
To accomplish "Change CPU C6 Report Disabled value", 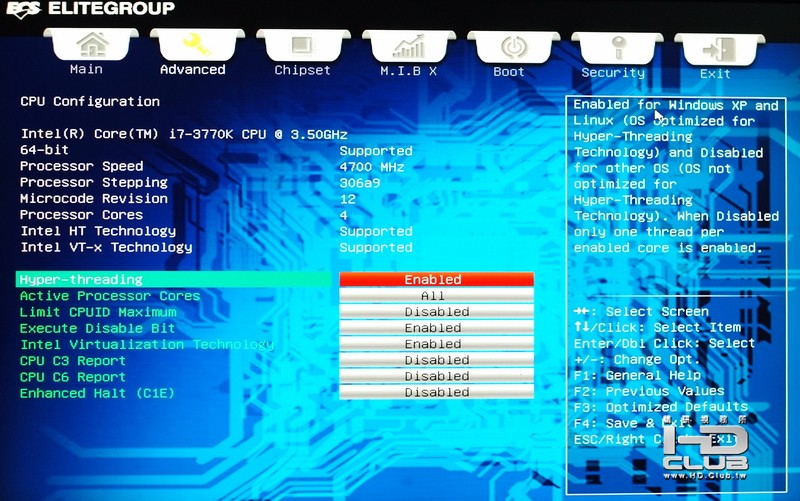I will click(436, 377).
